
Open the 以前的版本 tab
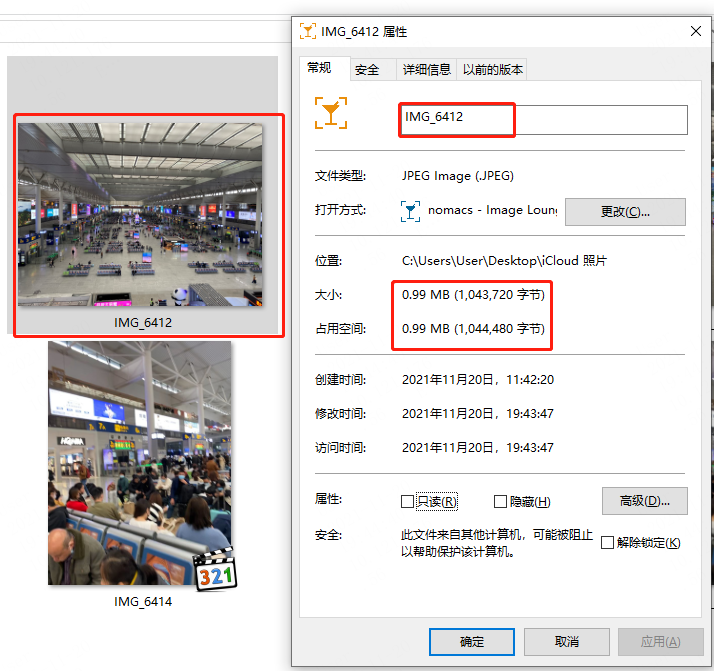click(x=492, y=70)
